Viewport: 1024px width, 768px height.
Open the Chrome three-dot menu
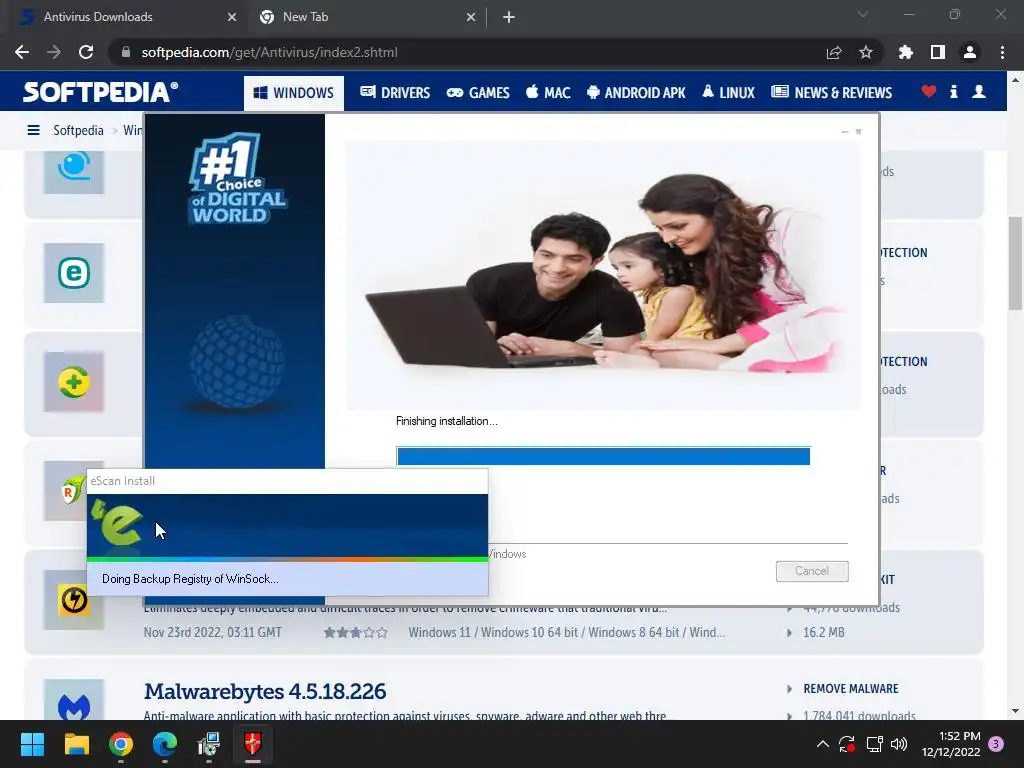point(1002,52)
